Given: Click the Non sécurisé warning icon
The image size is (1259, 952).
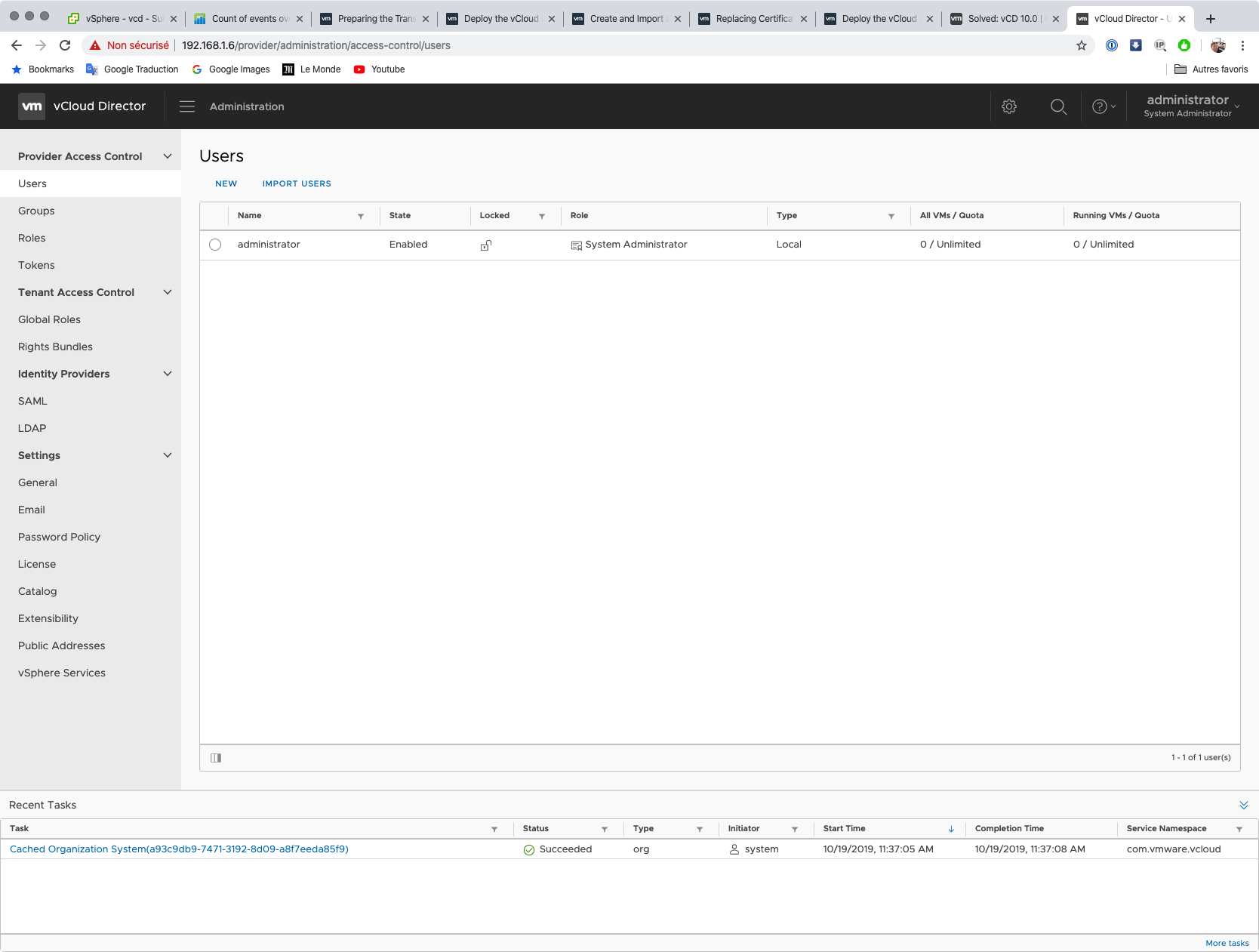Looking at the screenshot, I should pos(95,45).
